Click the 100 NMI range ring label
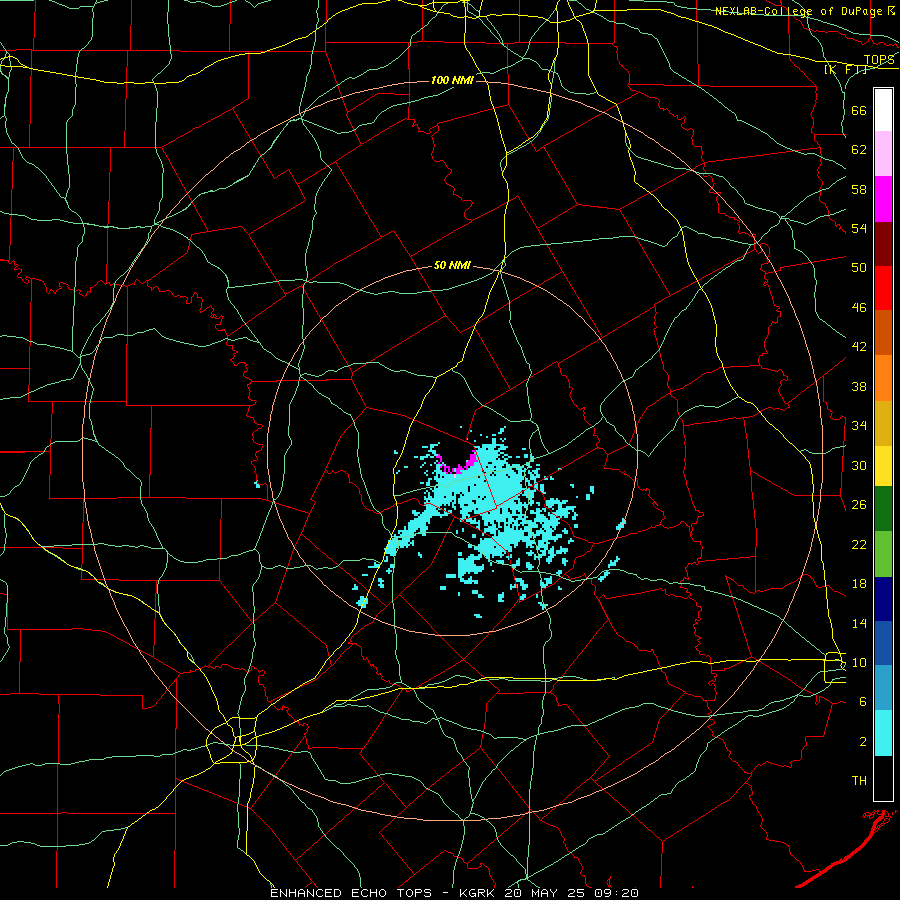The height and width of the screenshot is (900, 900). tap(452, 80)
